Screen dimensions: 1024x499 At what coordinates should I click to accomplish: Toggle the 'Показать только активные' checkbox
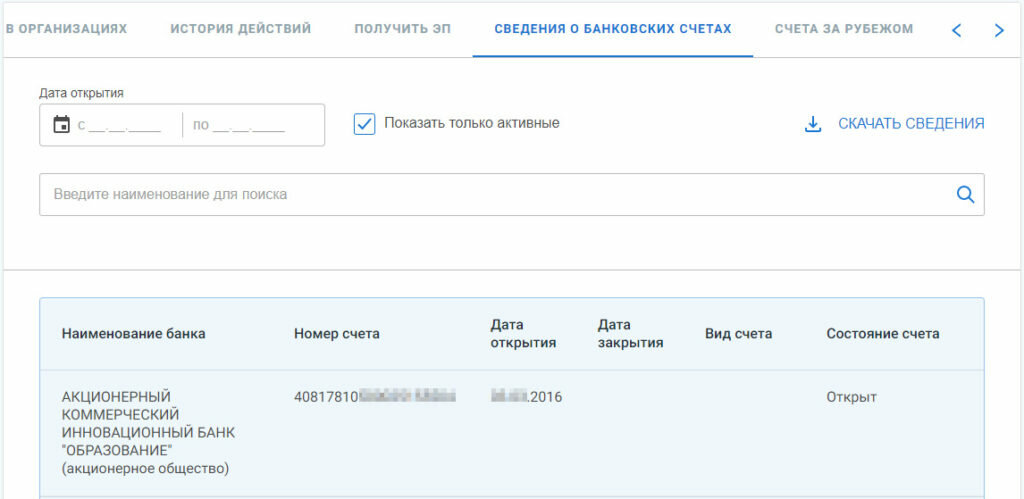[364, 124]
